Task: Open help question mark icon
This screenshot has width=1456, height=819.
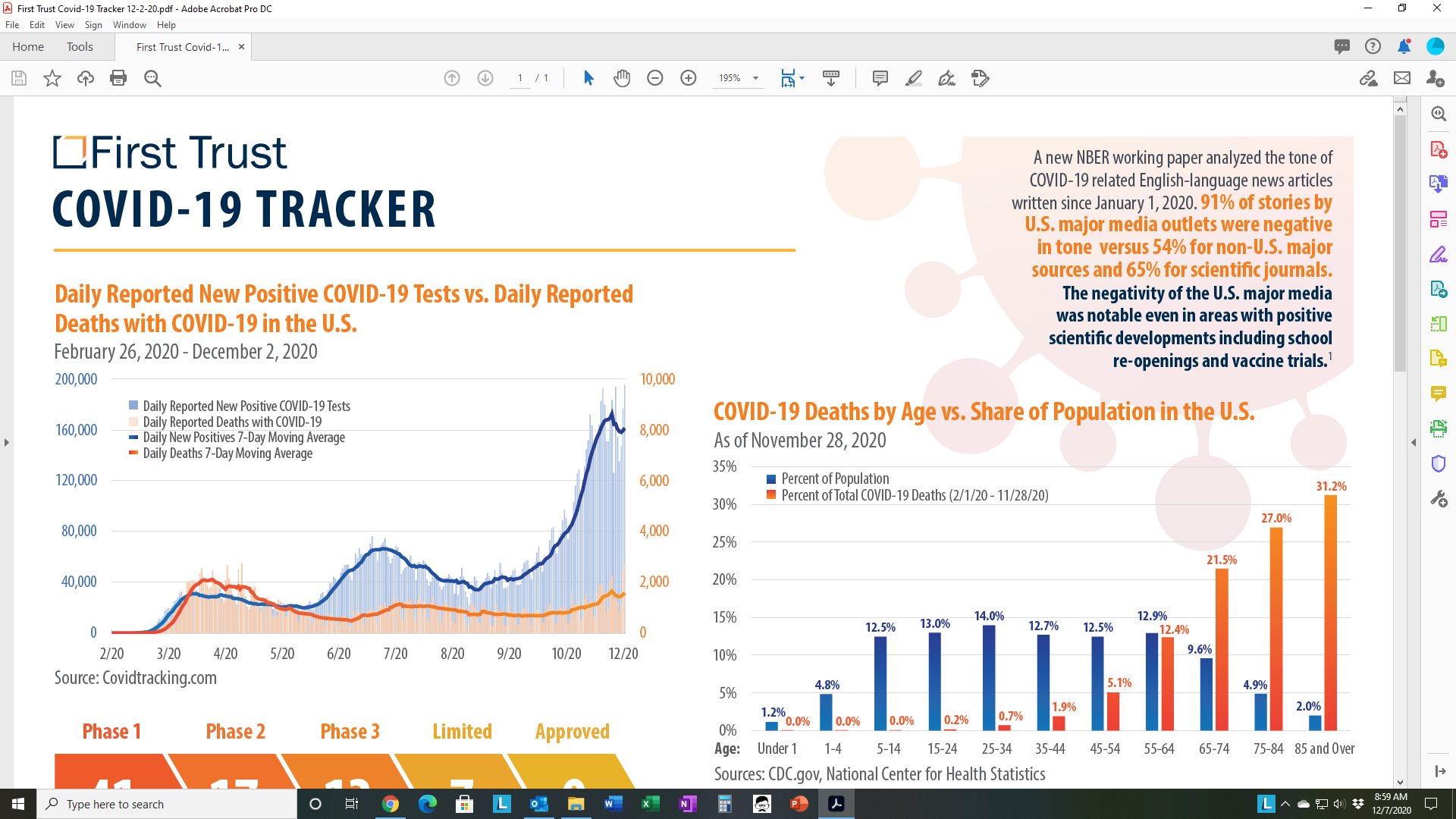Action: point(1373,46)
